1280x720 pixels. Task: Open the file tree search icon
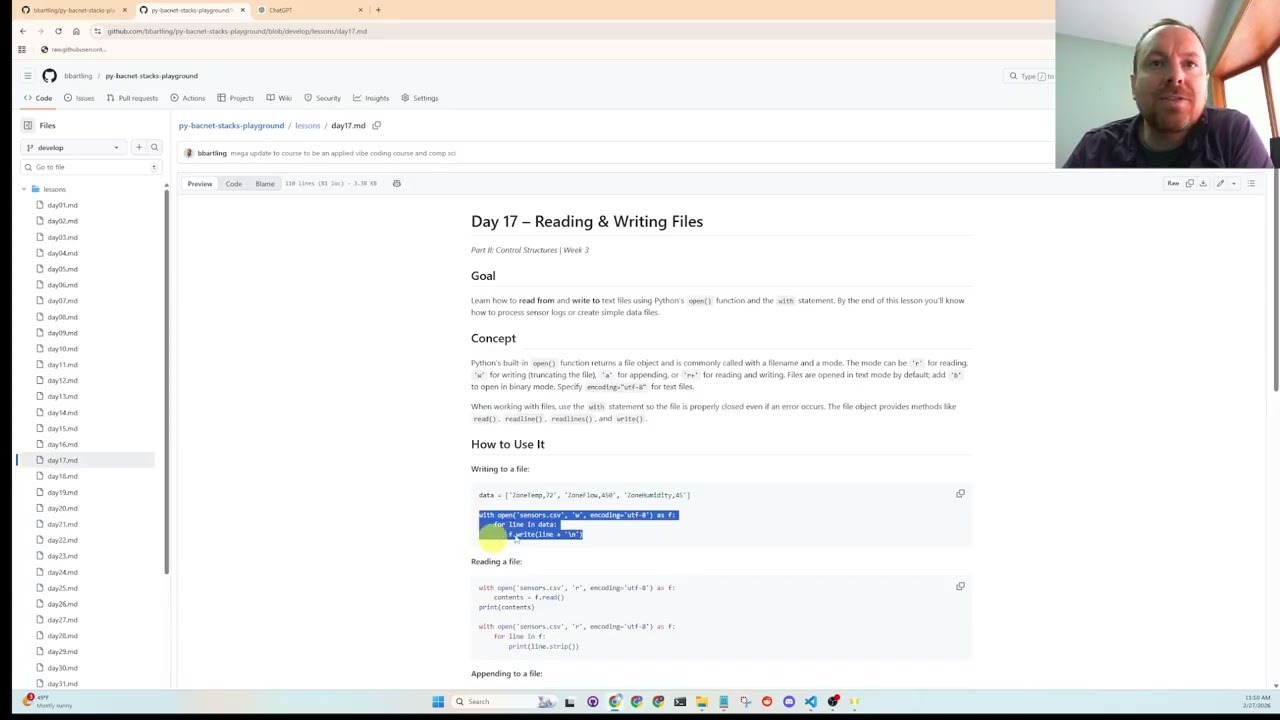154,147
